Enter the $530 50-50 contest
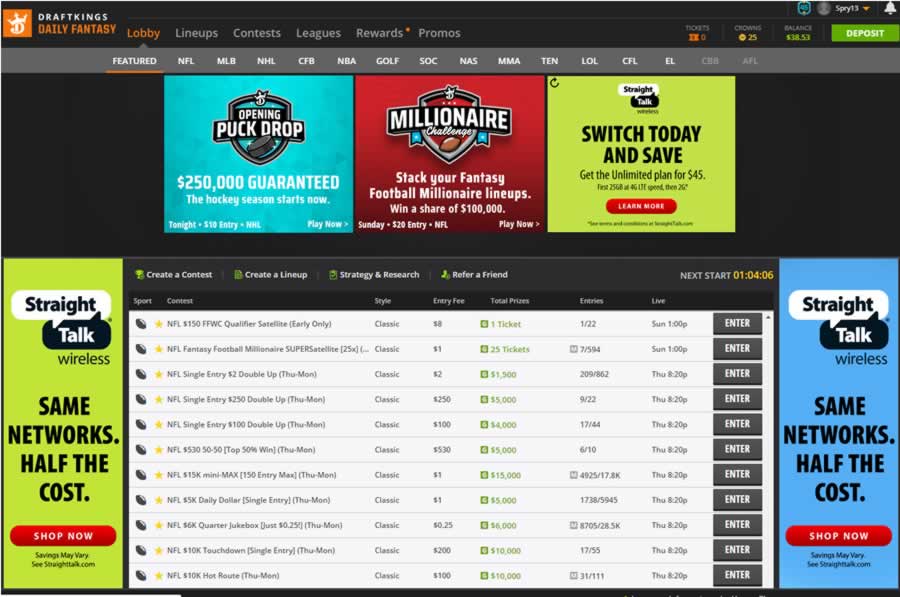The height and width of the screenshot is (597, 900). click(x=737, y=449)
